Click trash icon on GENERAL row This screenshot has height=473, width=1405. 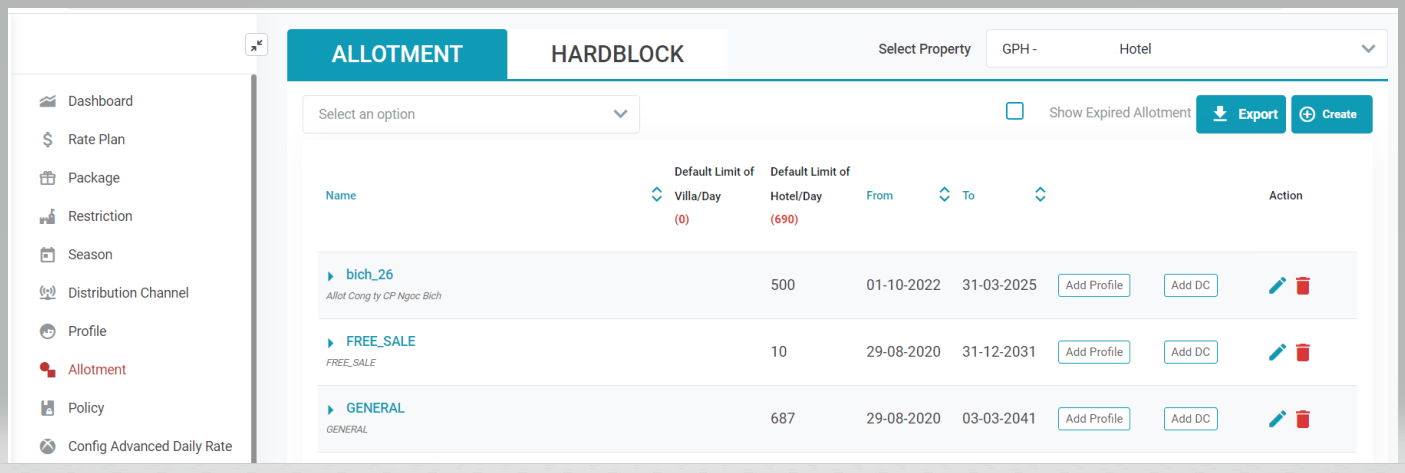(1302, 419)
